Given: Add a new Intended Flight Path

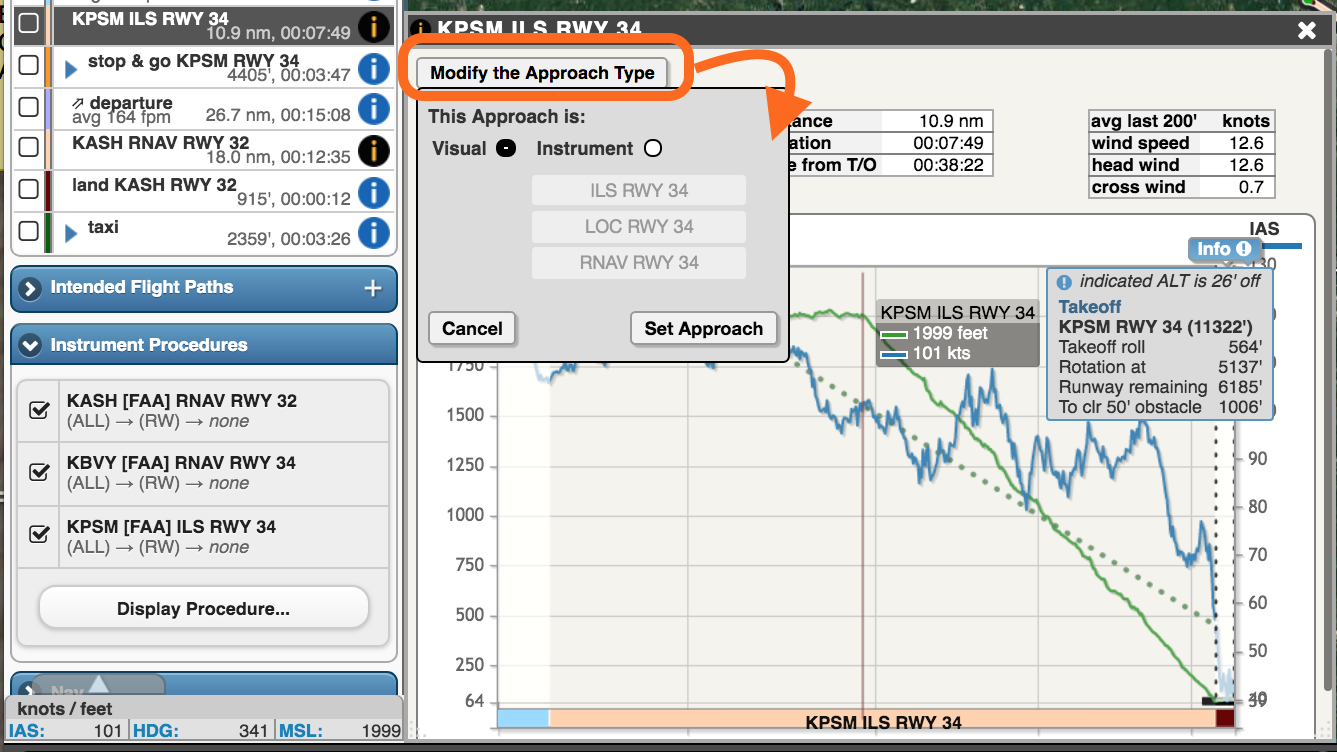Looking at the screenshot, I should click(373, 288).
